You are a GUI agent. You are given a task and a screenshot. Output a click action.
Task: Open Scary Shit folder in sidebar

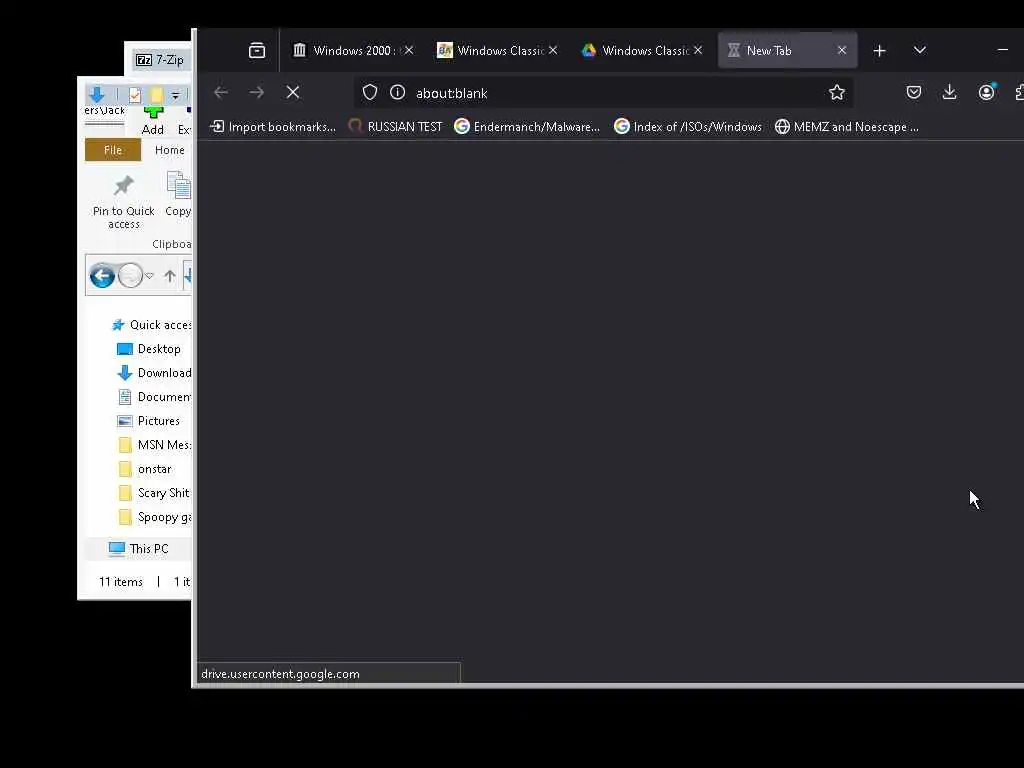(x=154, y=493)
